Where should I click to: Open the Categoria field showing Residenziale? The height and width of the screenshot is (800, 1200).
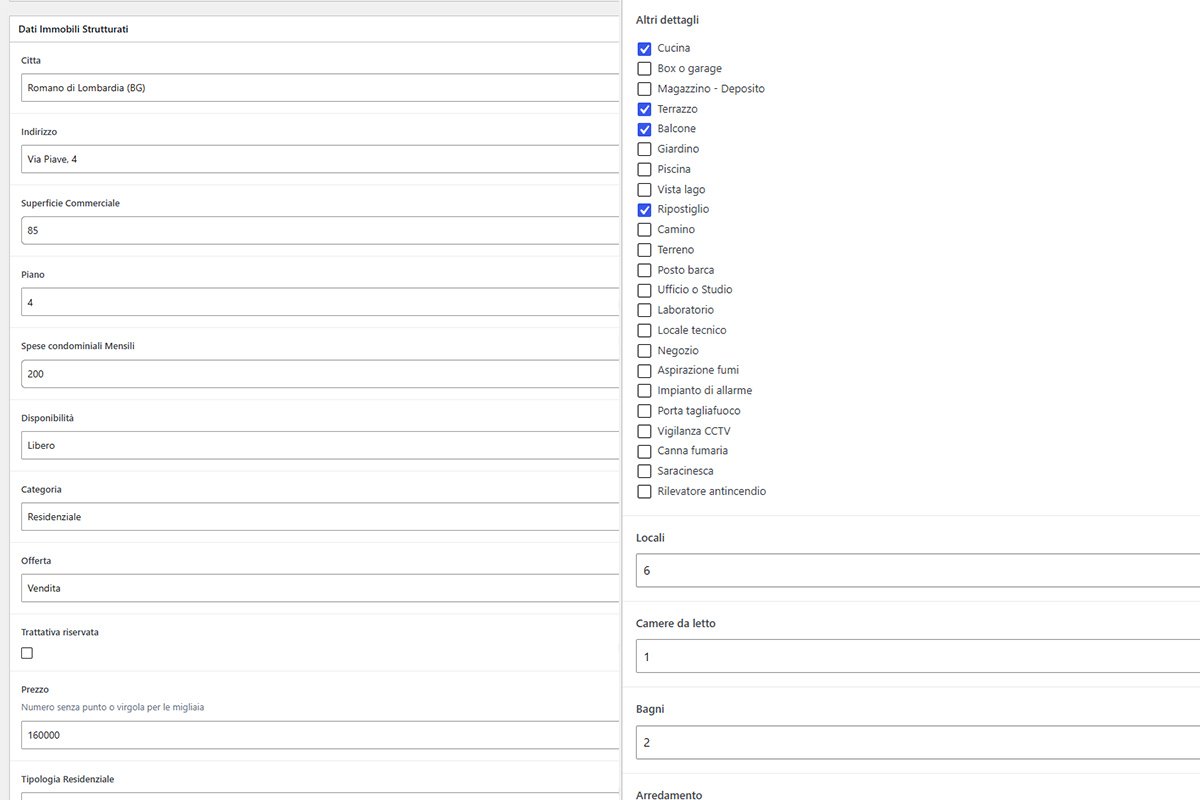pyautogui.click(x=320, y=517)
